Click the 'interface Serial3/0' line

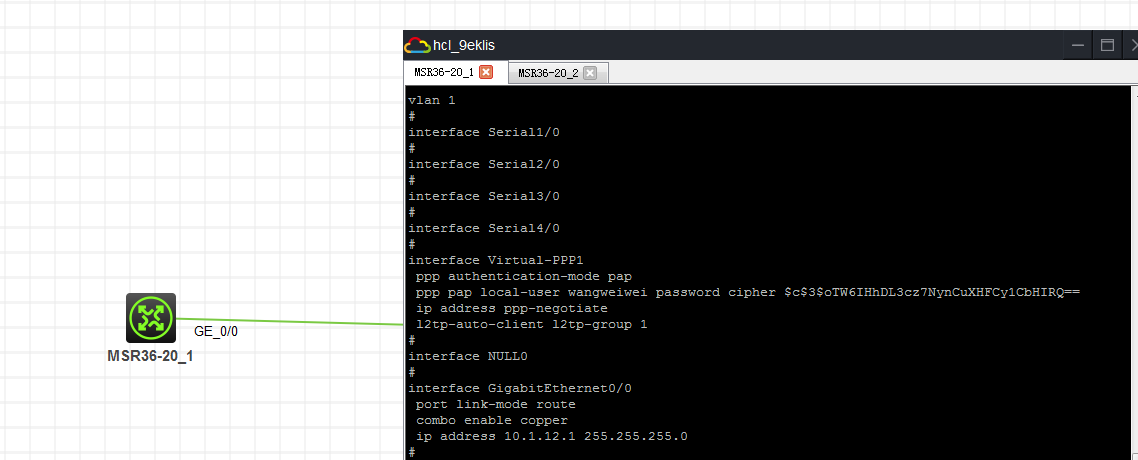484,196
